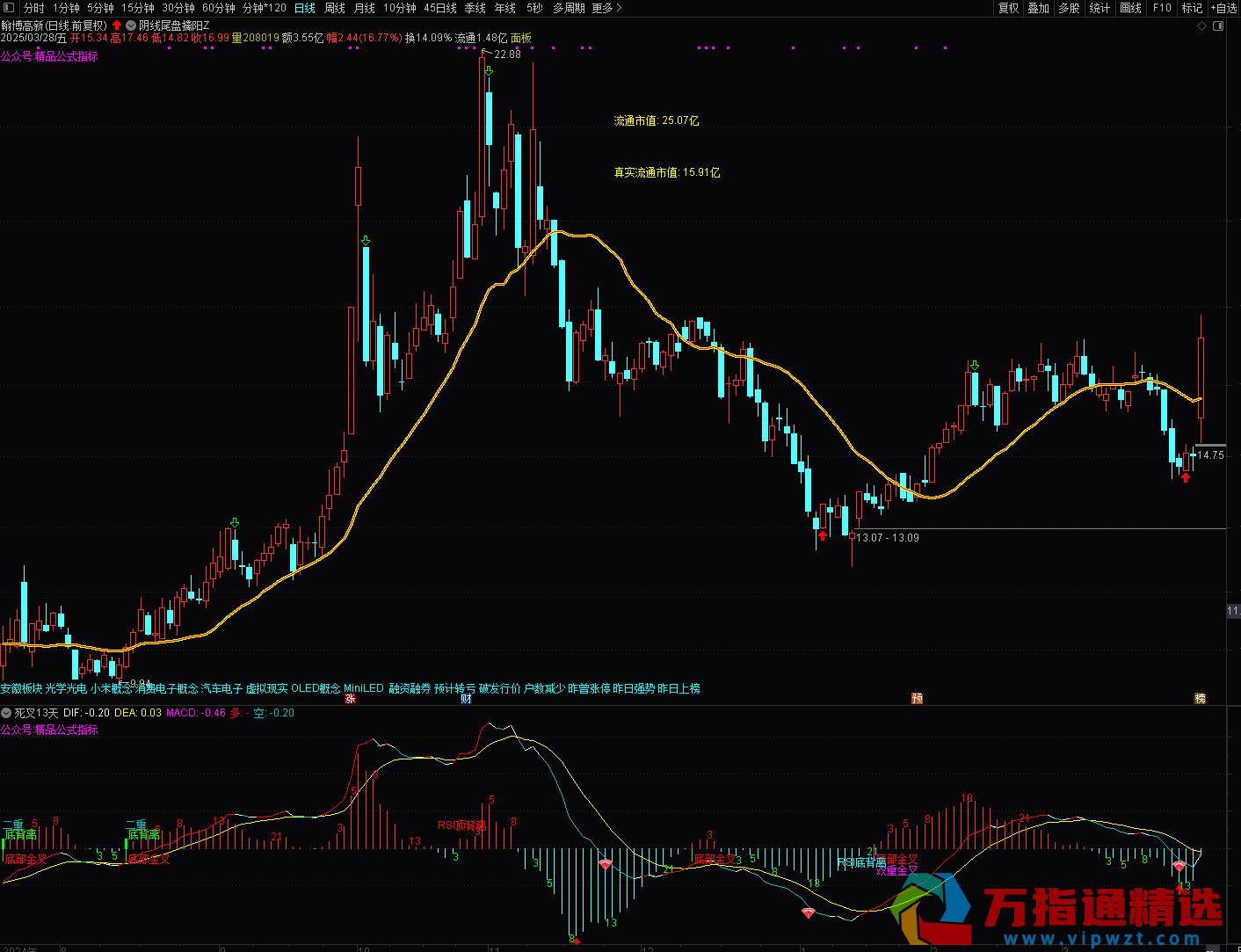Viewport: 1241px width, 952px height.
Task: Click the 标记 mark button
Action: [x=1192, y=8]
